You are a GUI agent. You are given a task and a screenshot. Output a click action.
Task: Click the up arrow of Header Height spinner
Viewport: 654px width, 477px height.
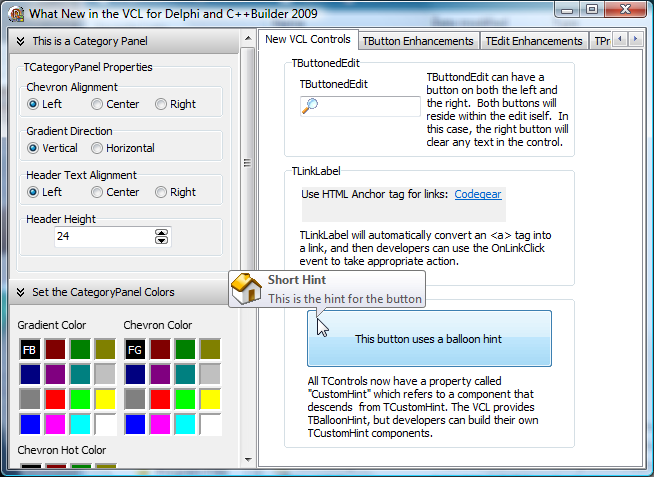point(162,233)
